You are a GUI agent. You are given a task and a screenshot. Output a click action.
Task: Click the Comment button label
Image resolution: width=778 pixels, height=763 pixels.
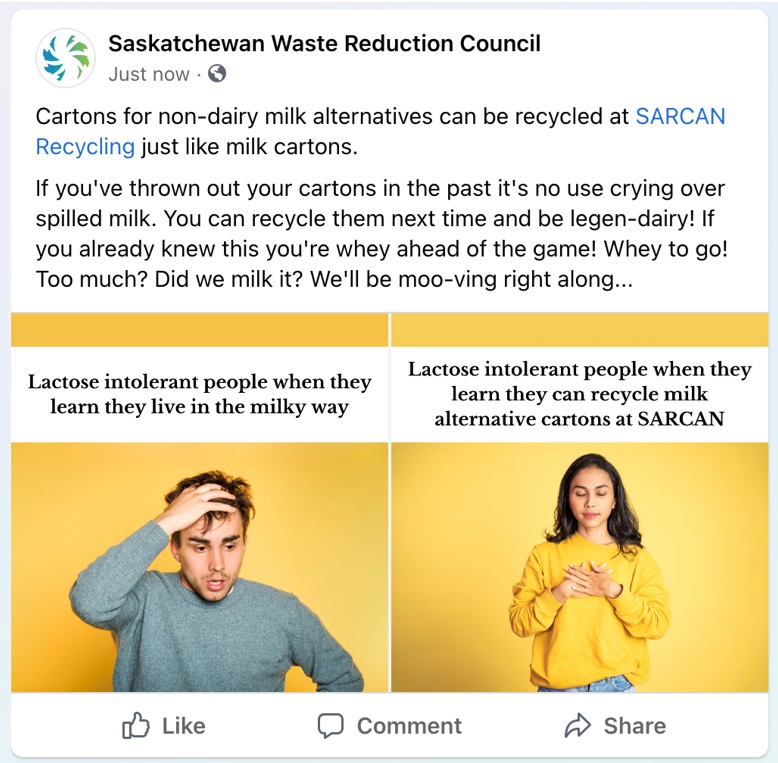click(409, 726)
